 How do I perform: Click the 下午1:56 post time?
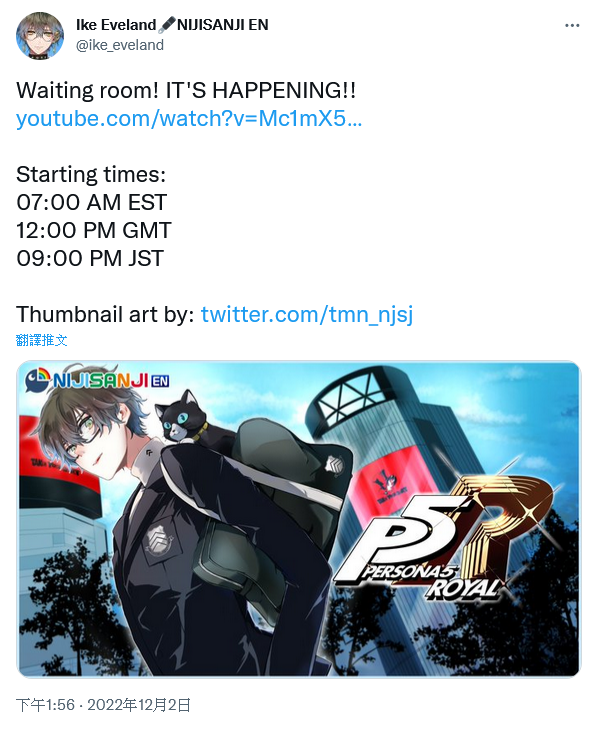[x=46, y=704]
